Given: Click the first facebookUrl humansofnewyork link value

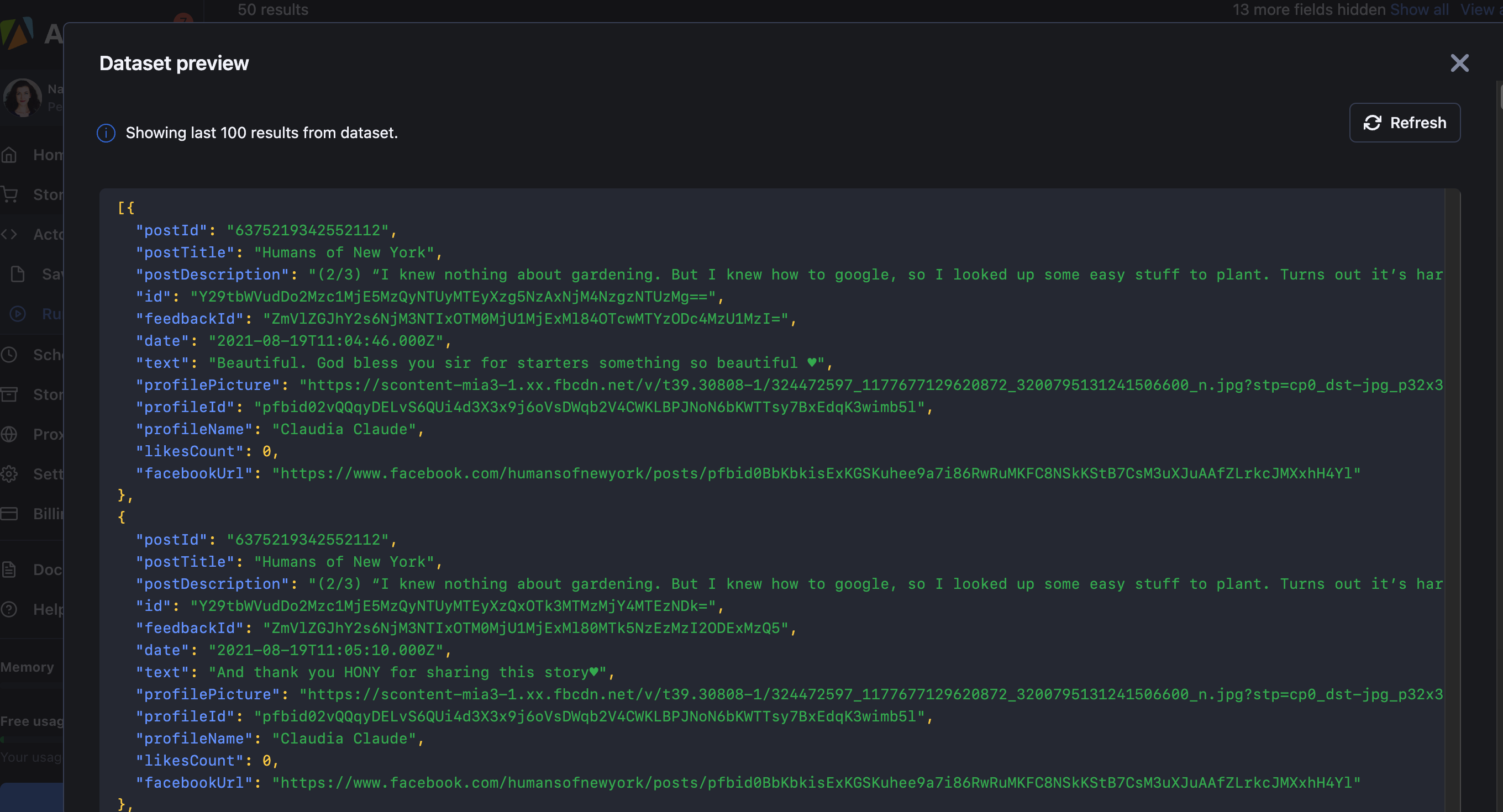Looking at the screenshot, I should [x=816, y=473].
